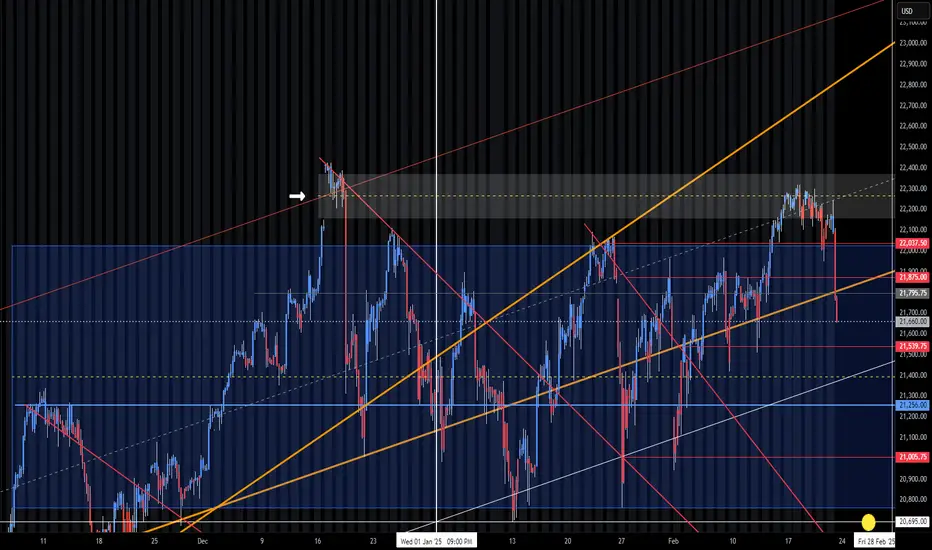932x550 pixels.
Task: Select the blue 21,256.00 price label
Action: (912, 405)
